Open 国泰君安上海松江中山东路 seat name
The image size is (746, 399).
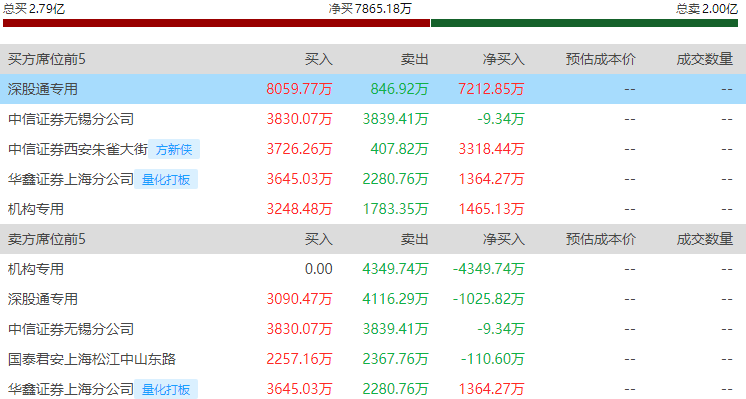(92, 359)
